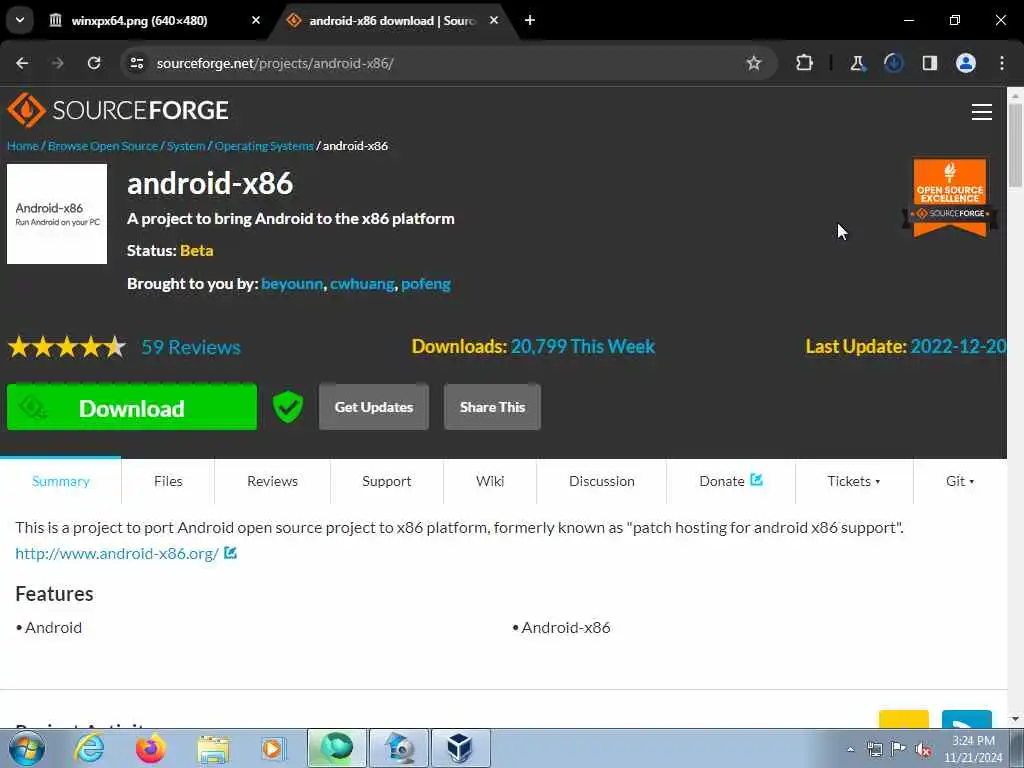Open Windows Explorer from taskbar
Screen dimensions: 1024x768
[213, 748]
